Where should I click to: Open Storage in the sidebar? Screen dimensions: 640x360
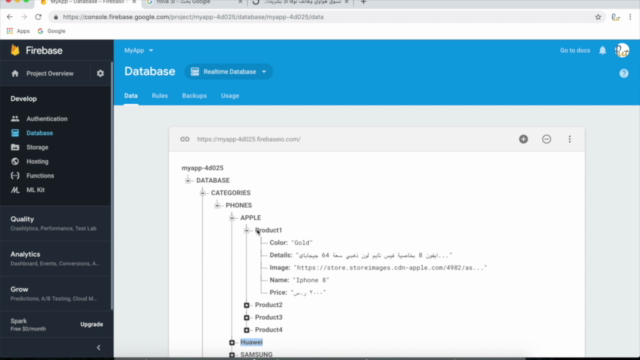37,147
